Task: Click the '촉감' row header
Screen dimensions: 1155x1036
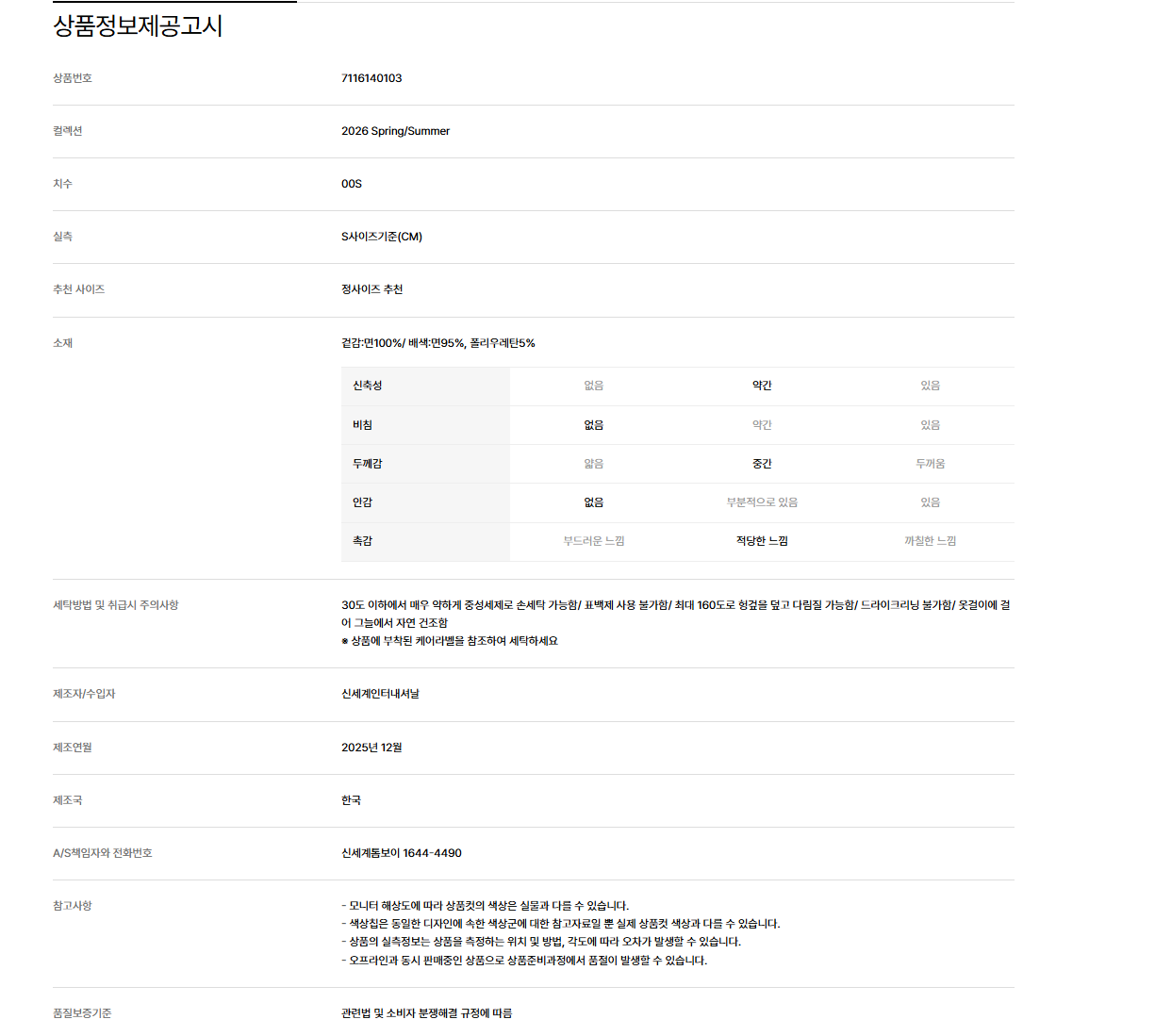Action: tap(363, 541)
